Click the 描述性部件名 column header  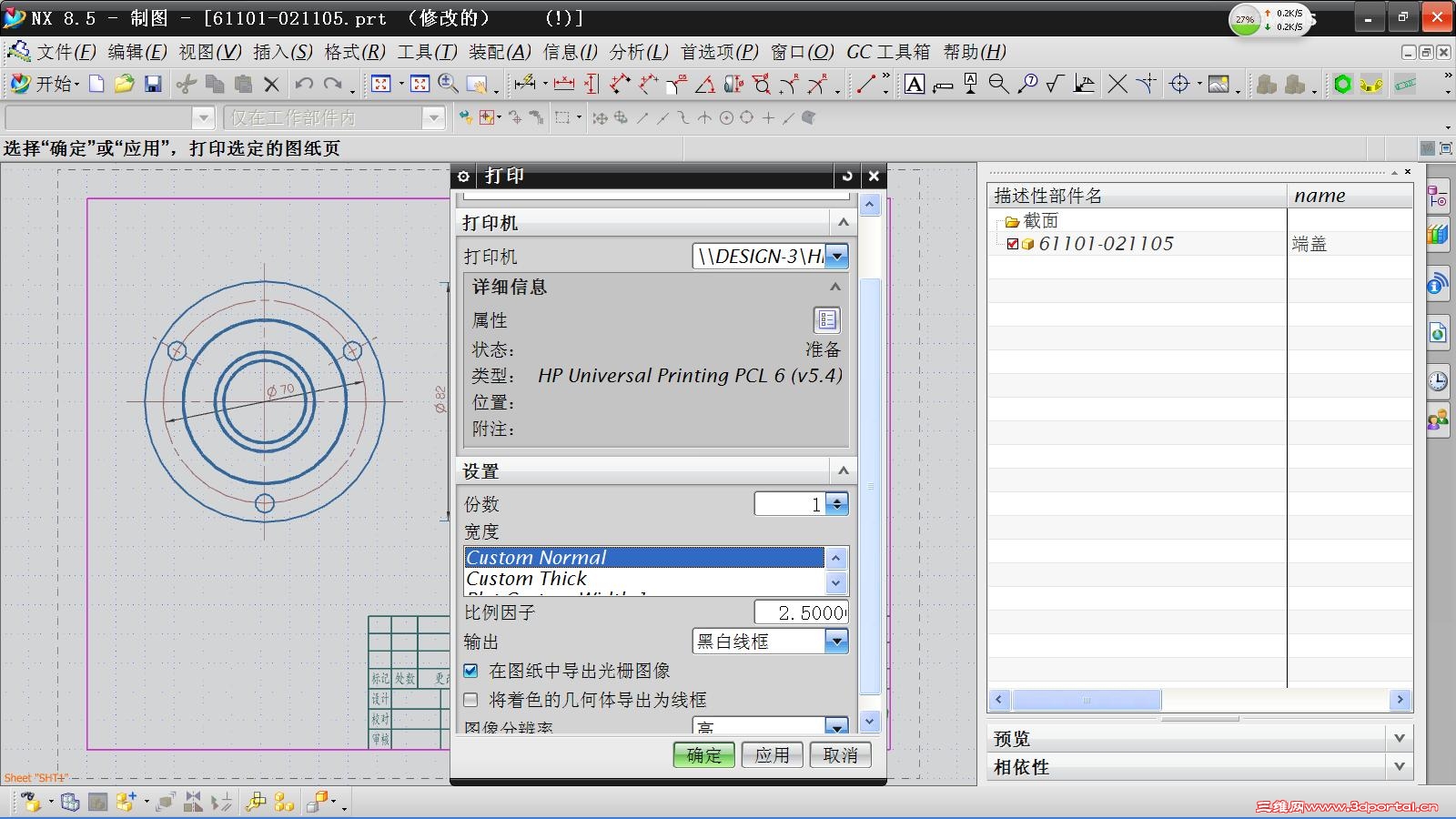pos(1137,196)
